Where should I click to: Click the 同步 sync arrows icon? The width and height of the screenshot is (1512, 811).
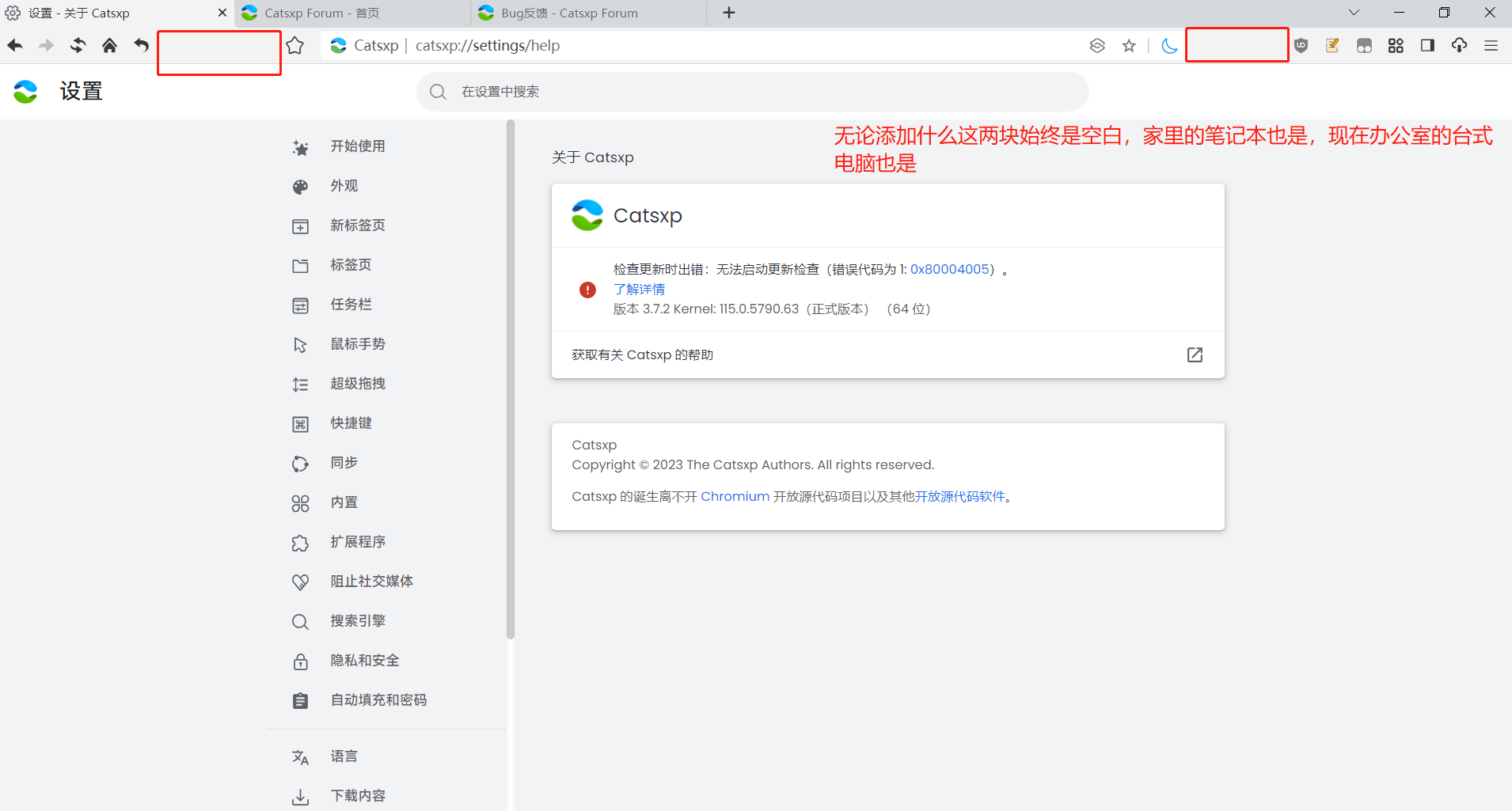point(300,464)
